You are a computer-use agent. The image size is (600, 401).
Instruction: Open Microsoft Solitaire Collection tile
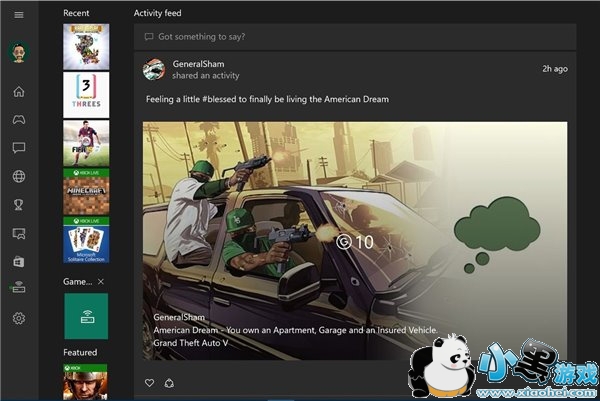click(x=86, y=240)
